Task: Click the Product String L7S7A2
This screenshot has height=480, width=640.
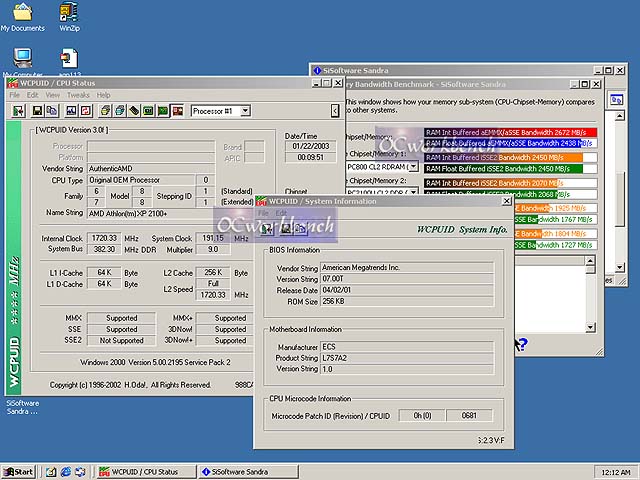Action: pyautogui.click(x=407, y=358)
